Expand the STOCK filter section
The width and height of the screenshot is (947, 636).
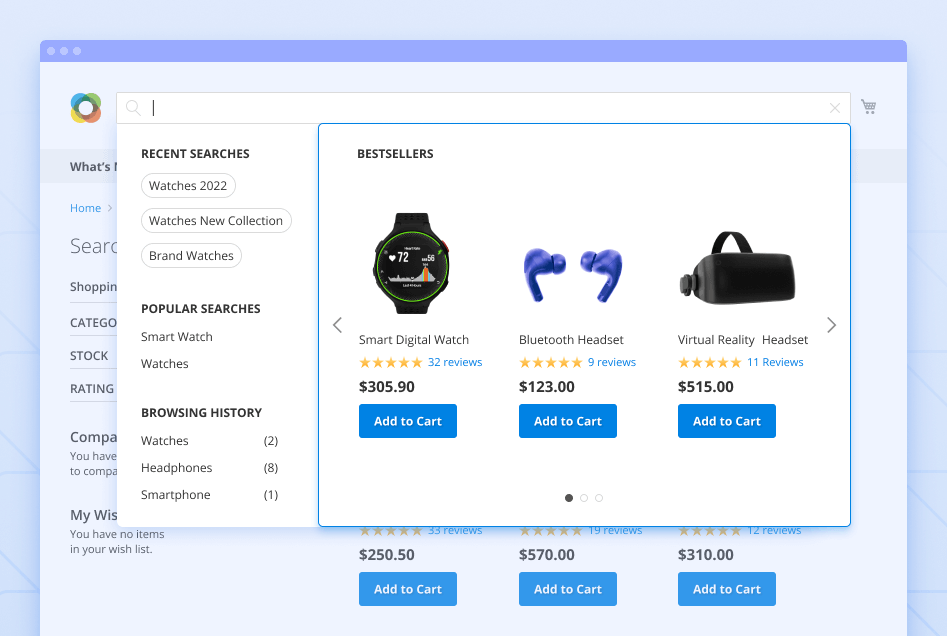point(91,355)
